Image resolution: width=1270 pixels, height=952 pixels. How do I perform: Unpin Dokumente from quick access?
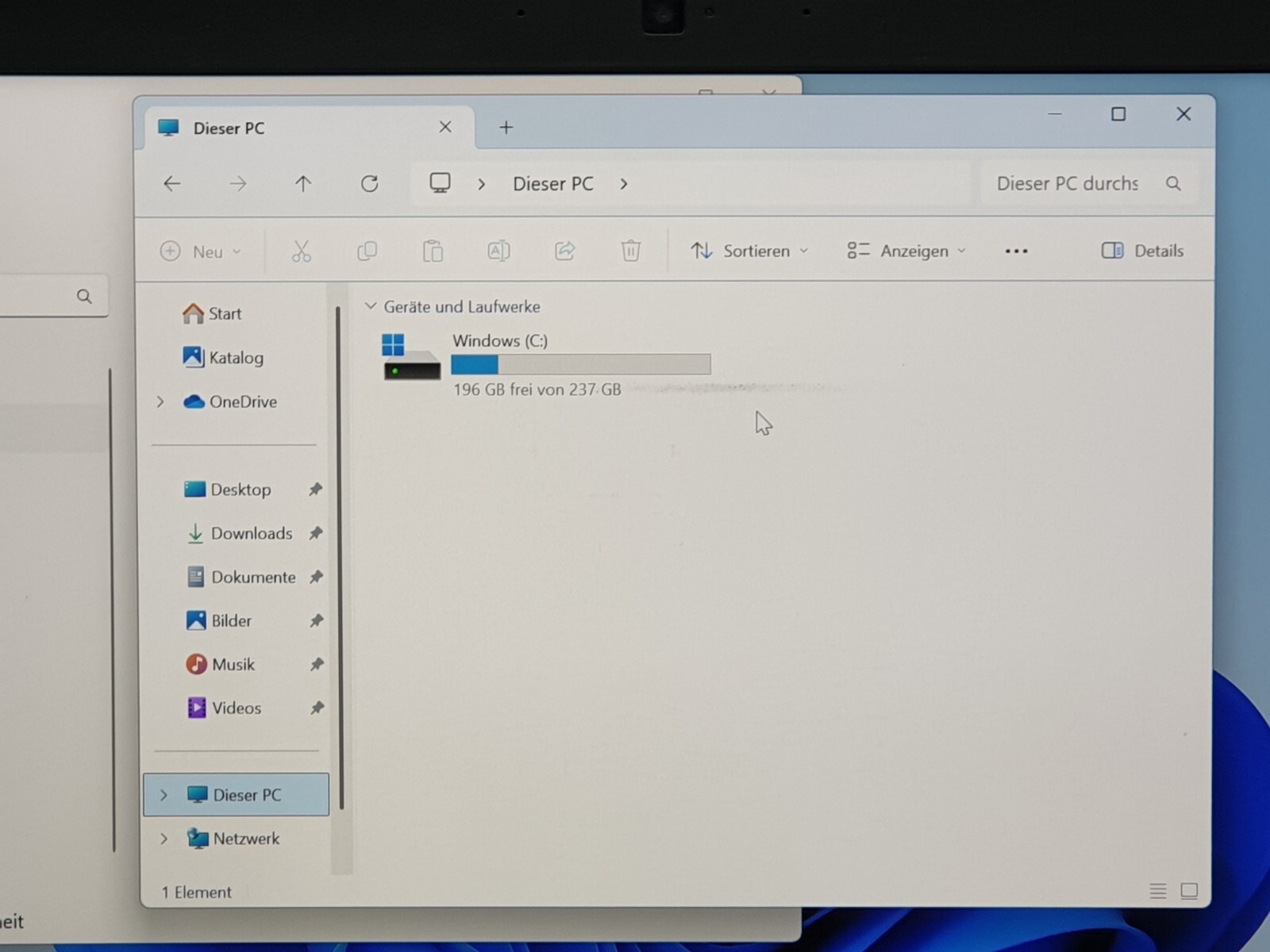tap(317, 577)
